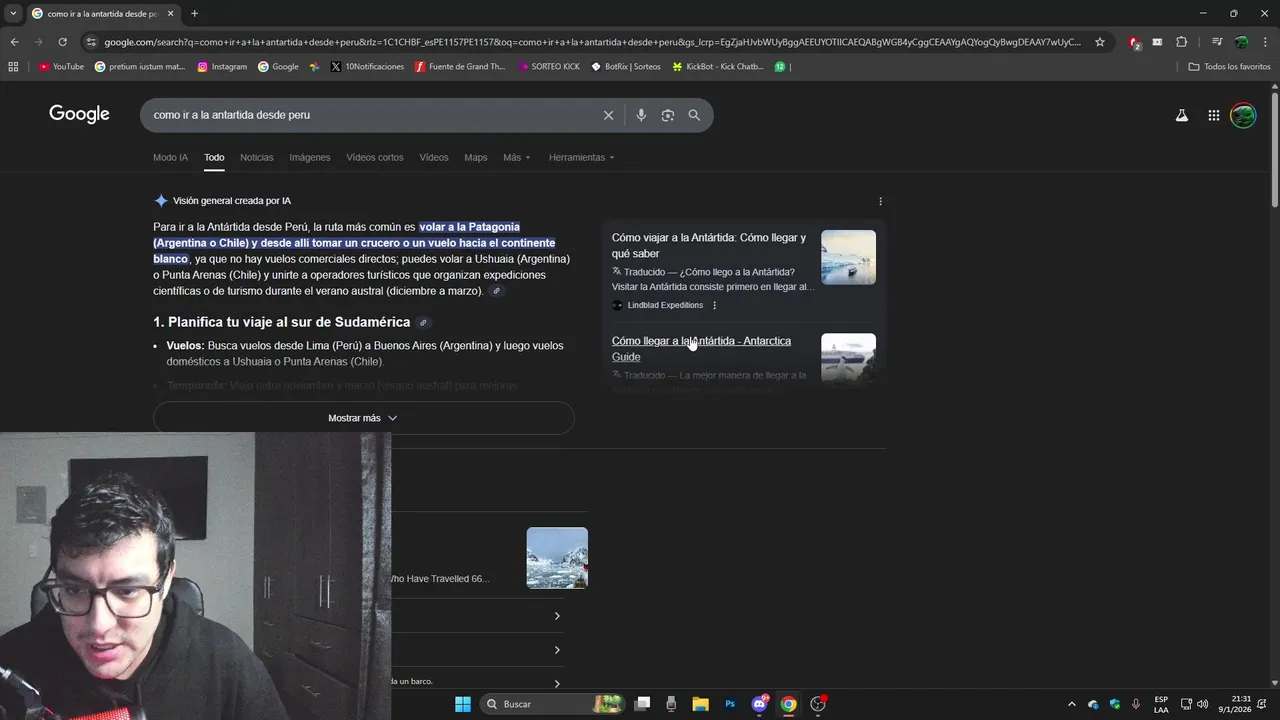Open the '10Notificaciones' bookmark
Screen dimensions: 1280x720
pyautogui.click(x=367, y=67)
